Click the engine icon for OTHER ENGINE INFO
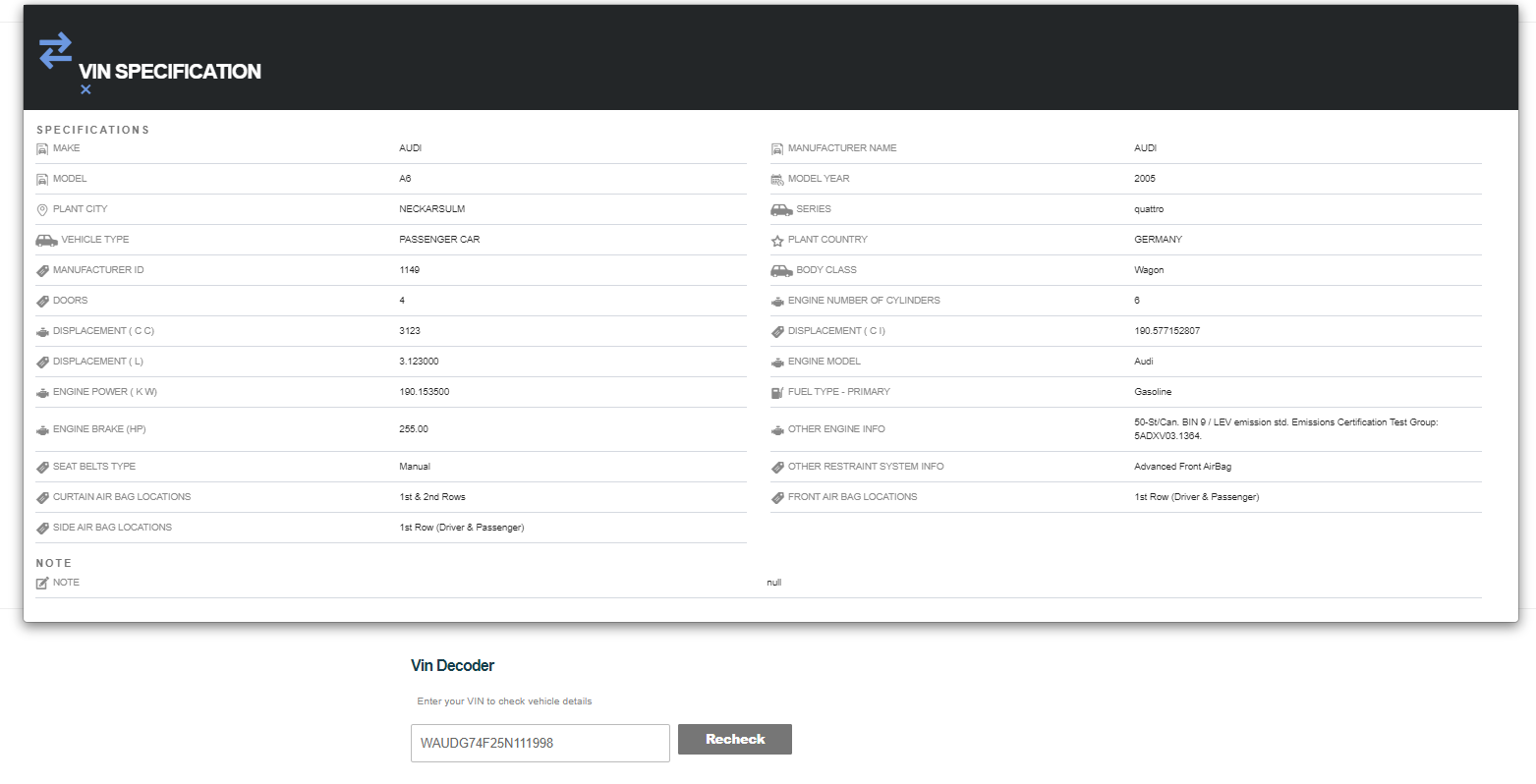 (777, 430)
